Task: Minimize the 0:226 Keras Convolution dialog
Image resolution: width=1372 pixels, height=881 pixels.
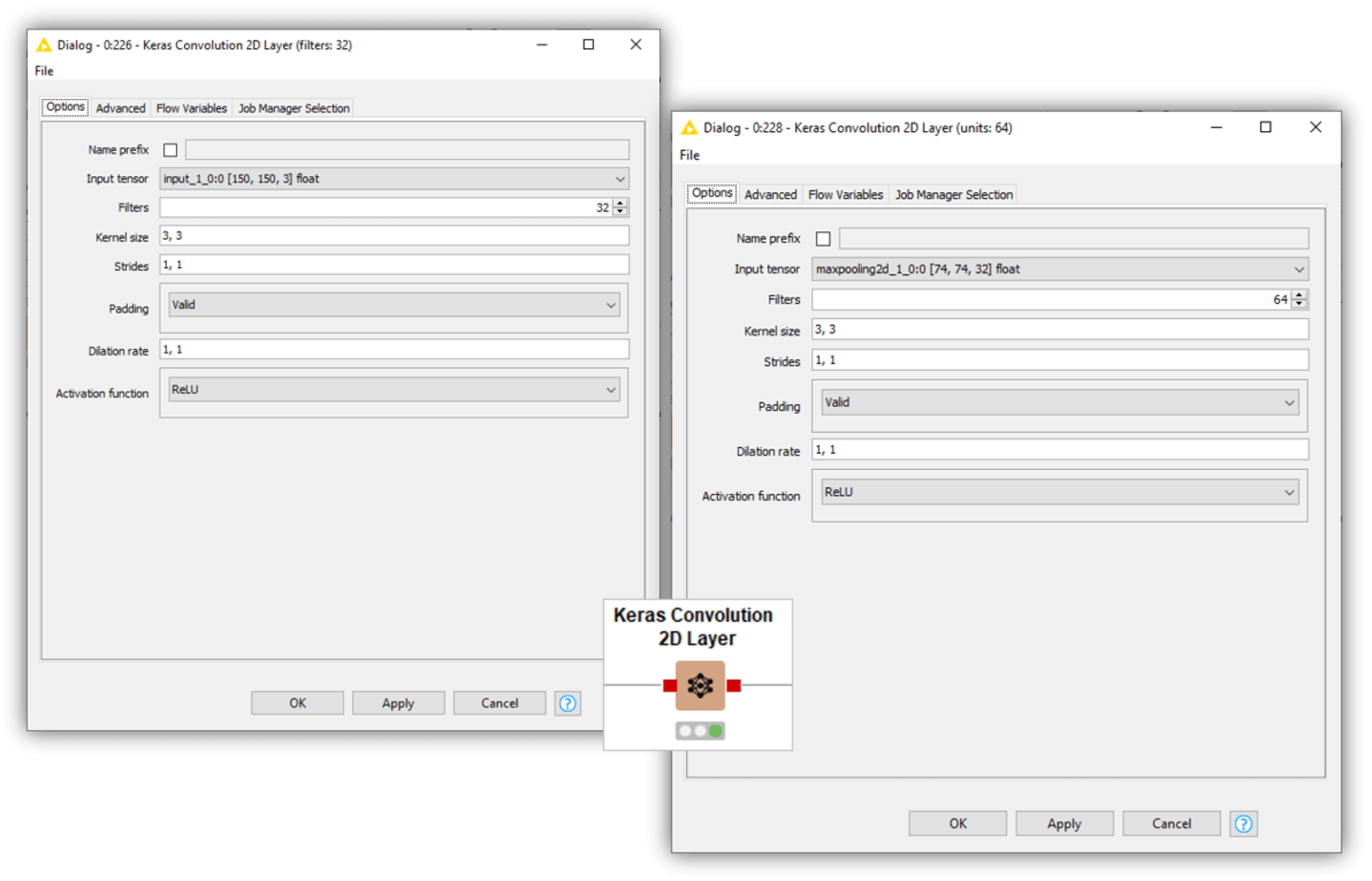Action: pos(541,45)
